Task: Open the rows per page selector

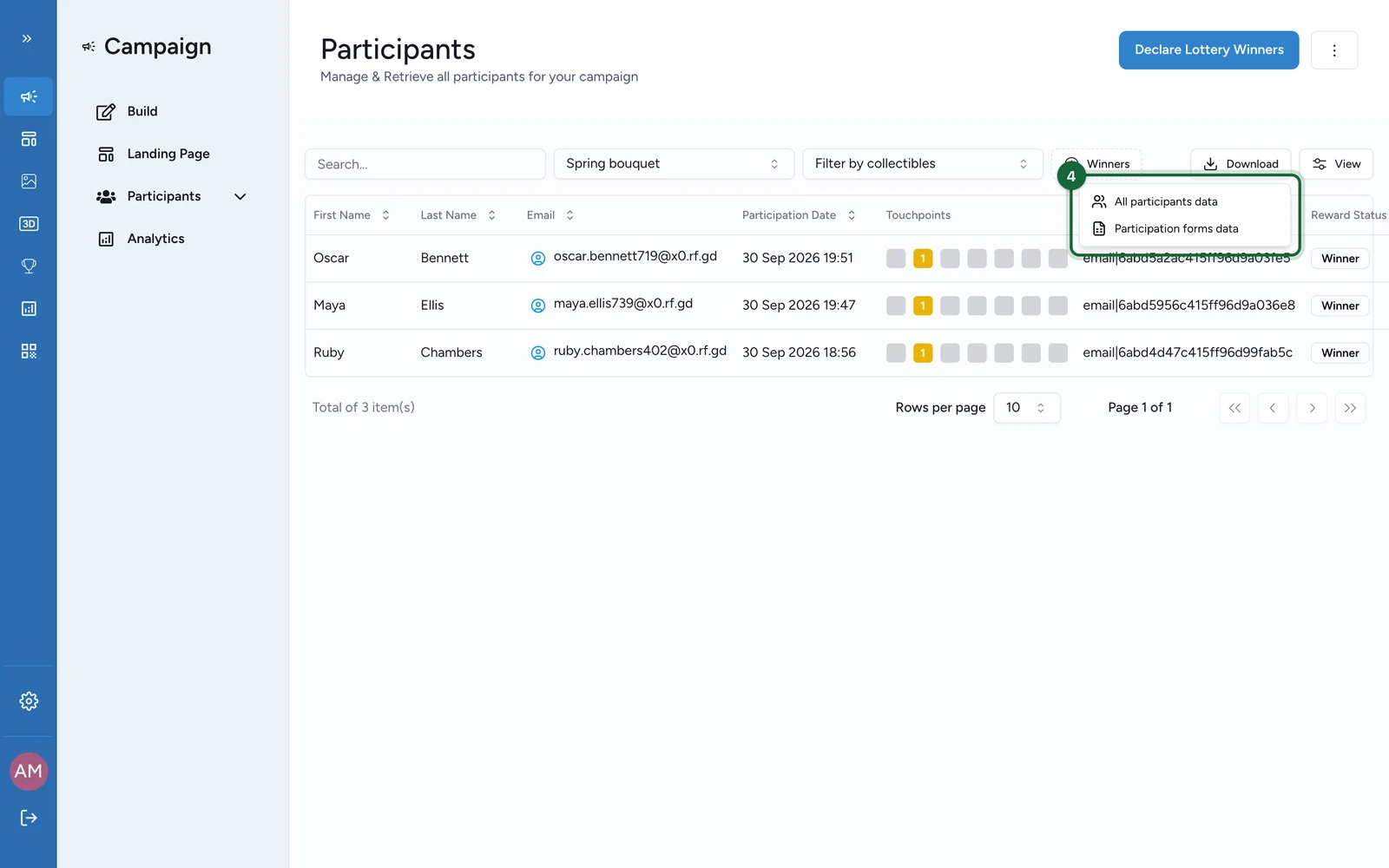Action: click(1026, 408)
